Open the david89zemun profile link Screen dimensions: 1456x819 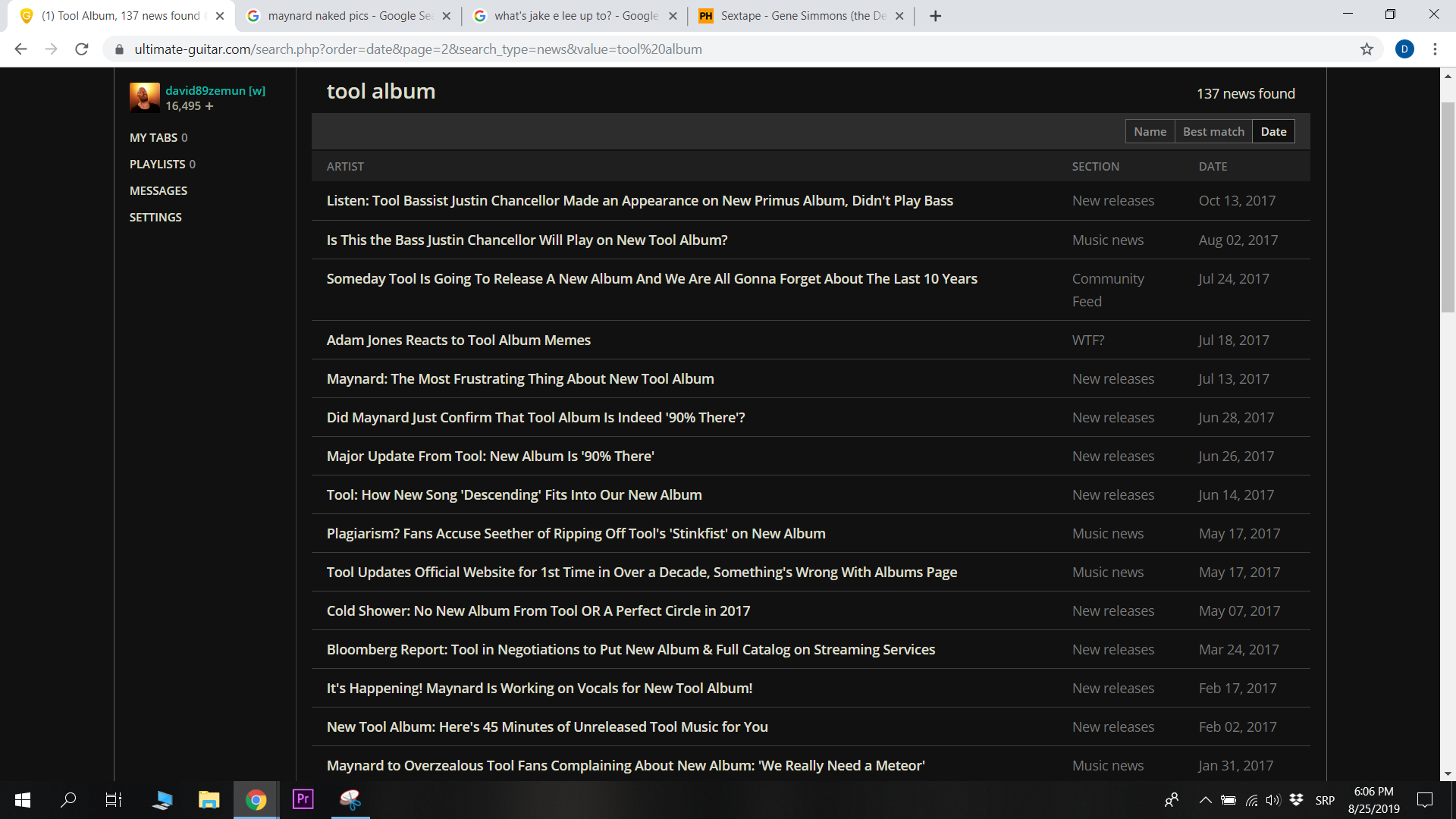(x=215, y=90)
